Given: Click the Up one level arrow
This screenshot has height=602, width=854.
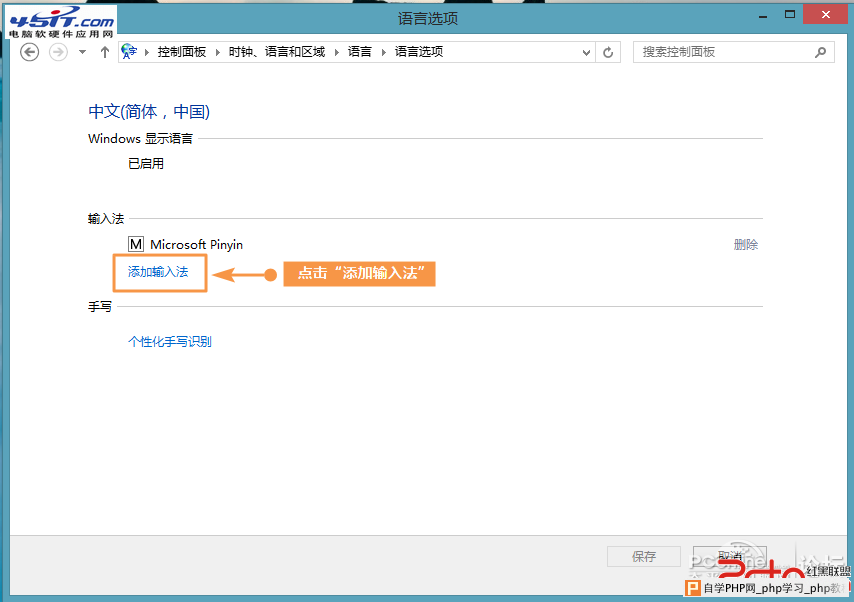Looking at the screenshot, I should [105, 52].
